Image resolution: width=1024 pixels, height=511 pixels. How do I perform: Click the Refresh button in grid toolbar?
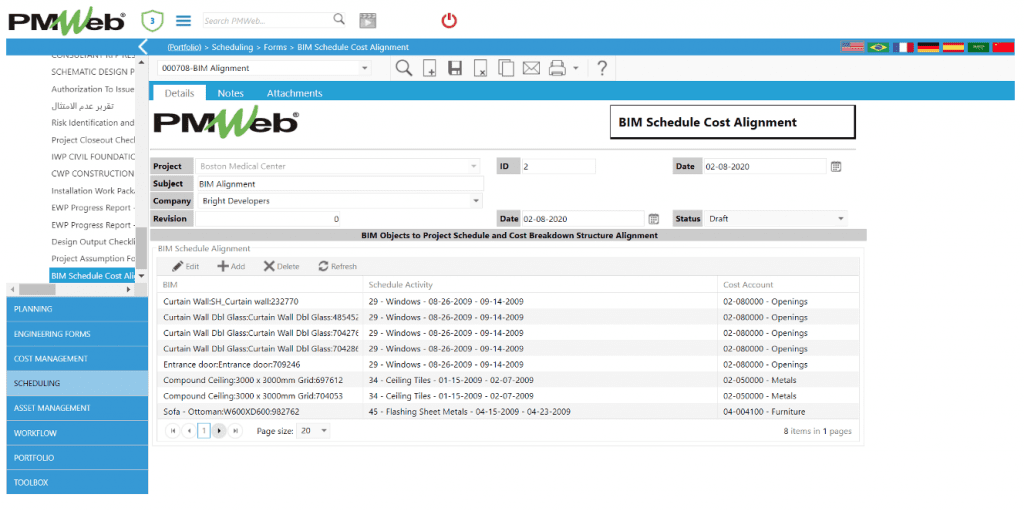point(338,267)
